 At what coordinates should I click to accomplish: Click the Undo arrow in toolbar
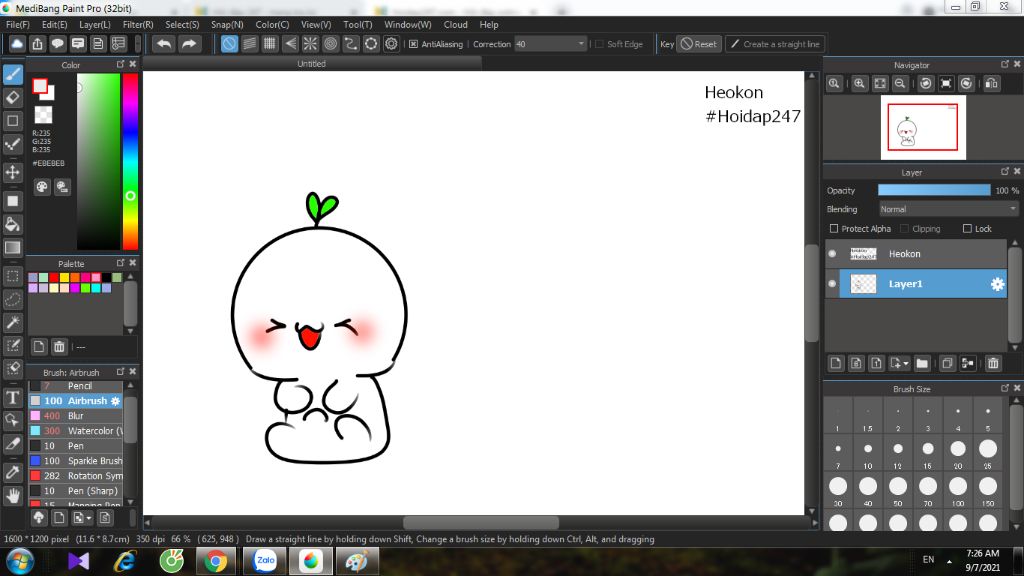pos(163,44)
